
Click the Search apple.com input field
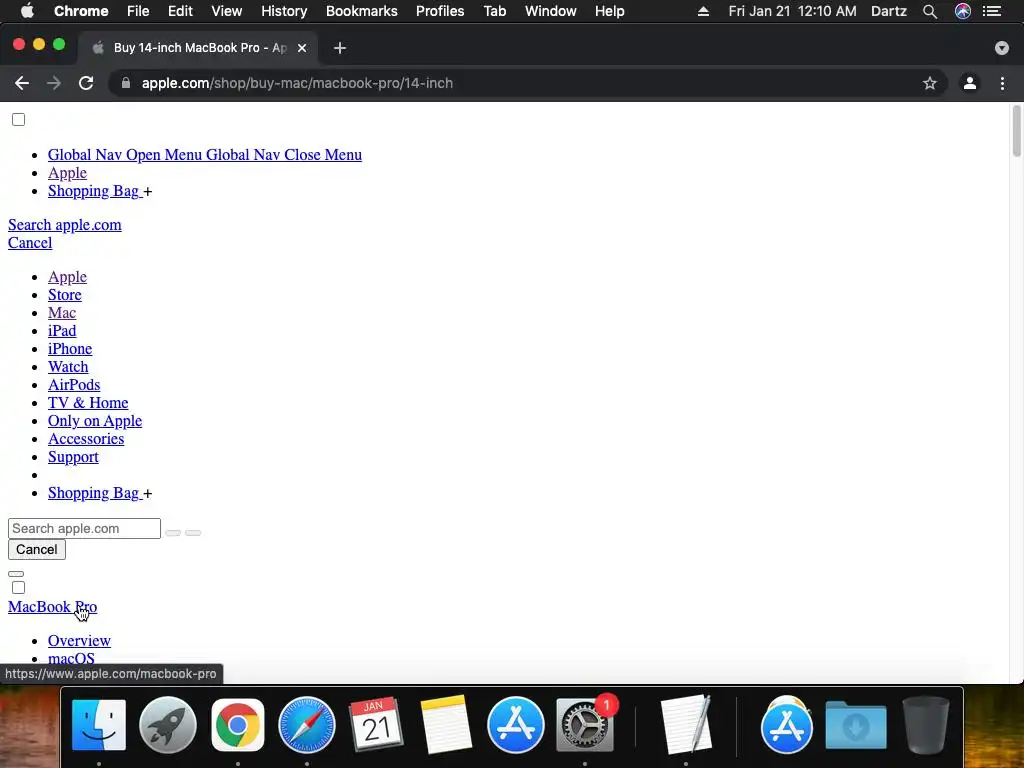pyautogui.click(x=84, y=528)
